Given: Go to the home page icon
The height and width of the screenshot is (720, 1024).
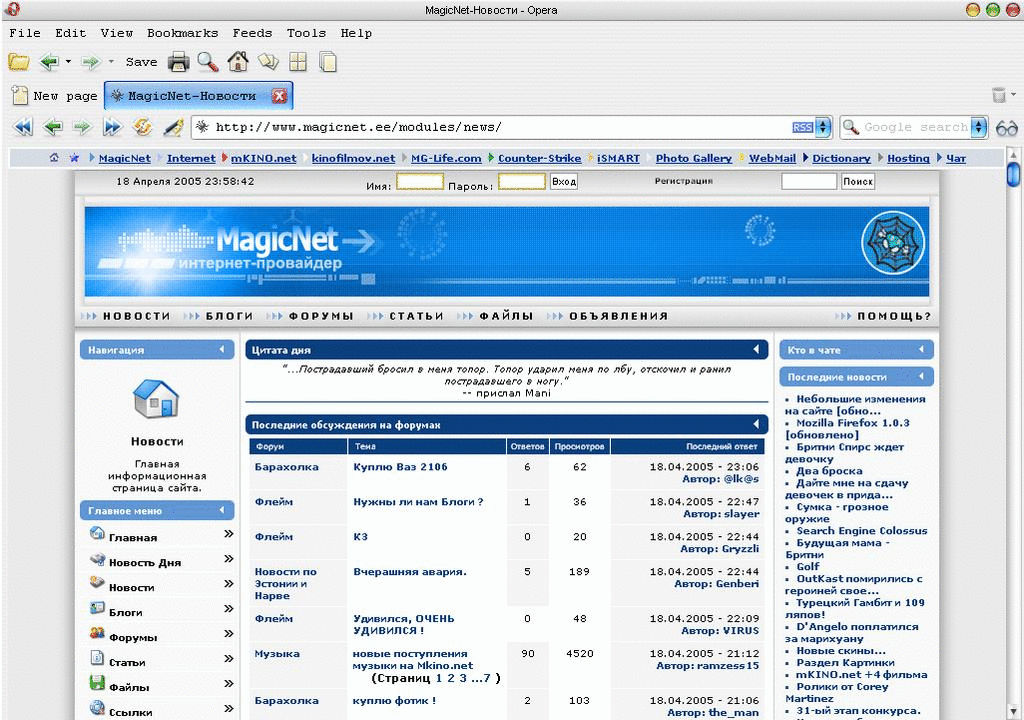Looking at the screenshot, I should pos(238,62).
